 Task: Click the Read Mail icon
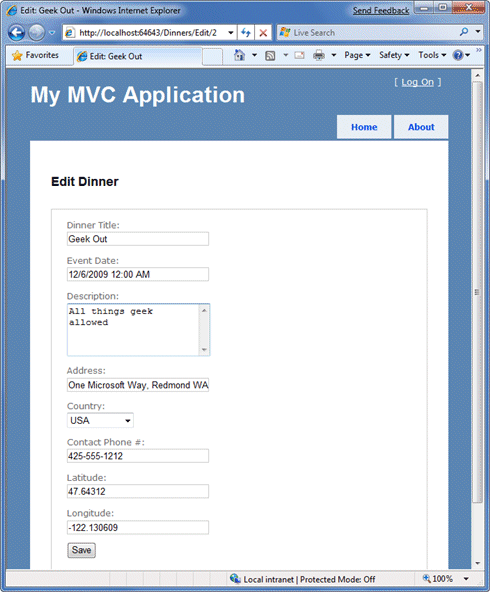(x=299, y=56)
